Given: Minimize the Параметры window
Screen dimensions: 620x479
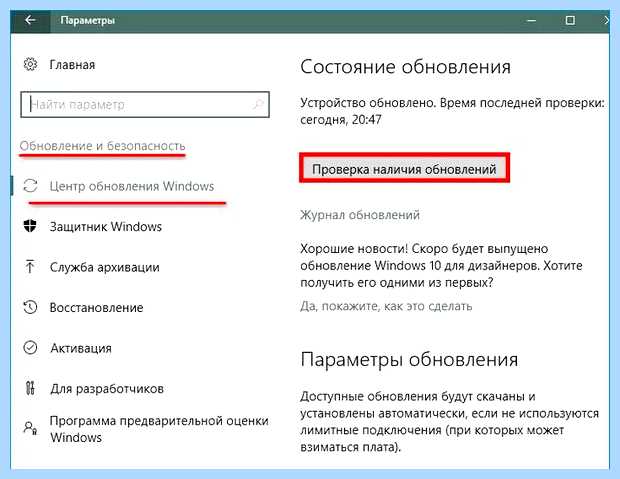Looking at the screenshot, I should pos(531,20).
